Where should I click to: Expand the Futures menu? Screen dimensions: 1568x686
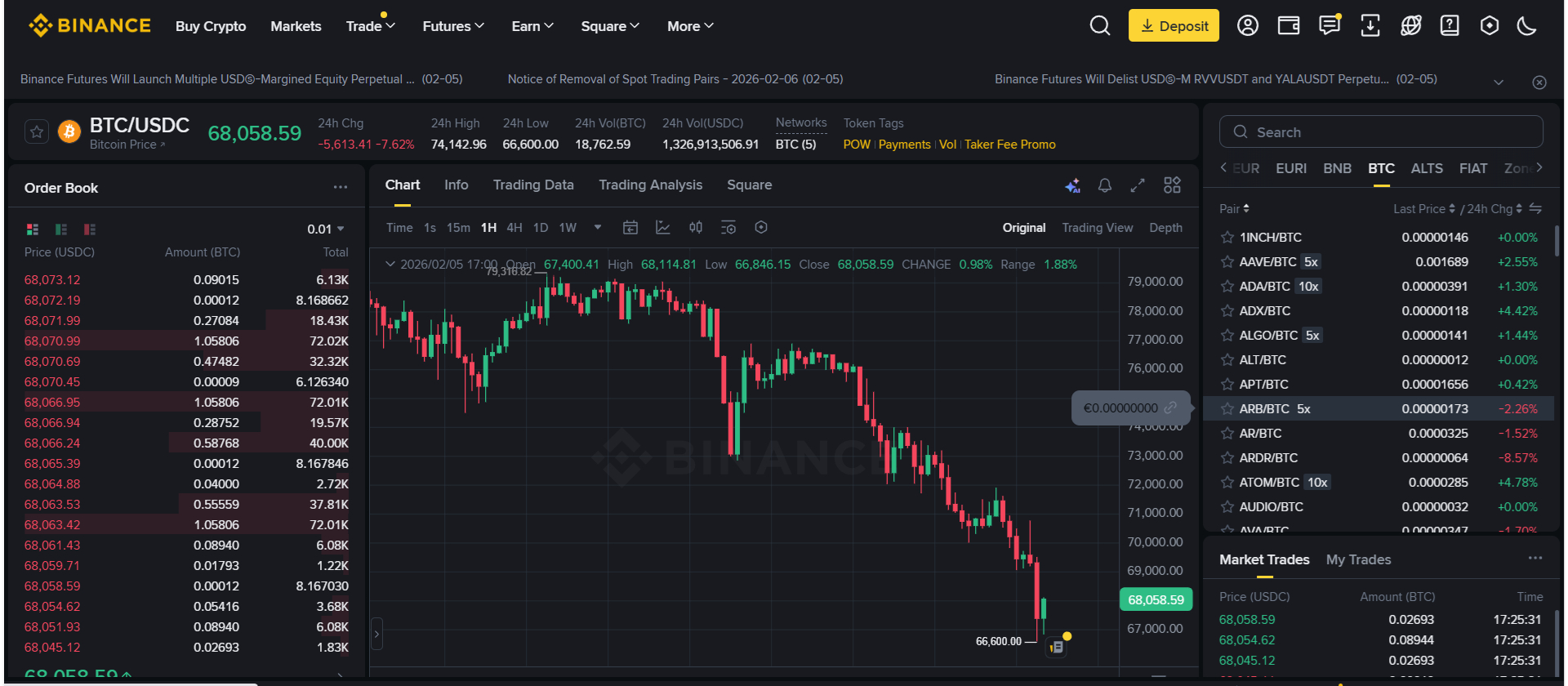[453, 26]
